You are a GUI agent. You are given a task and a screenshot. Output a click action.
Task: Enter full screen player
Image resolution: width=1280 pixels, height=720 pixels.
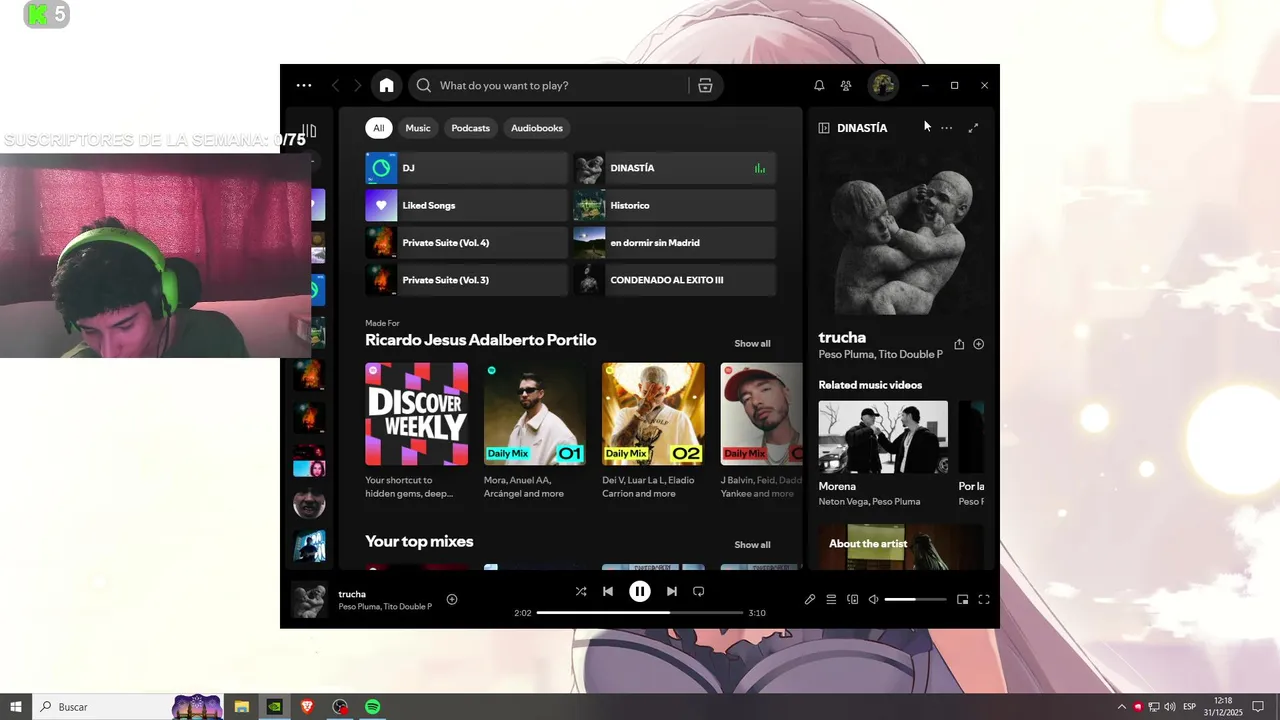984,599
